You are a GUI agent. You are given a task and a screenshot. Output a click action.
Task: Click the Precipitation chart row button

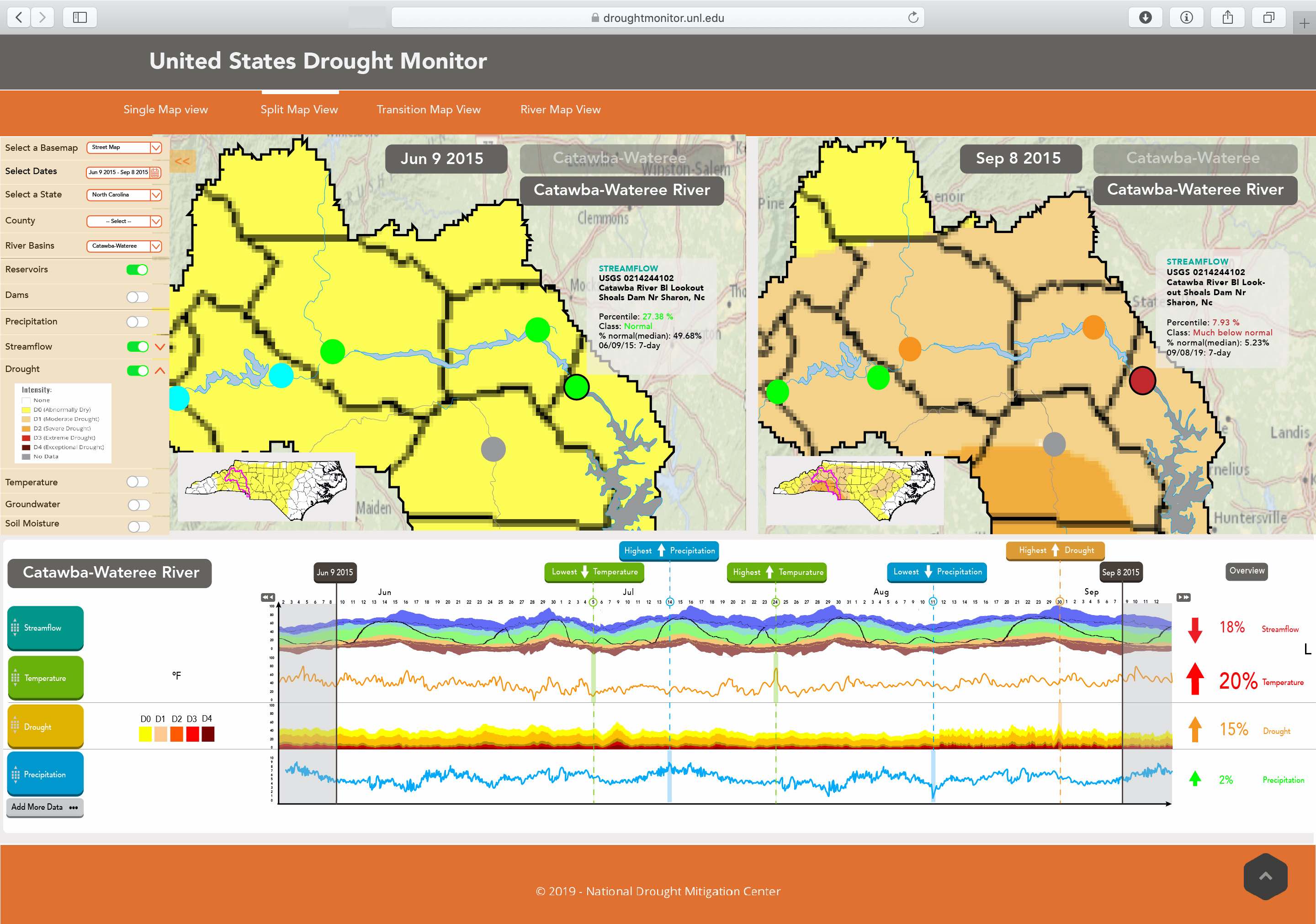click(x=45, y=775)
